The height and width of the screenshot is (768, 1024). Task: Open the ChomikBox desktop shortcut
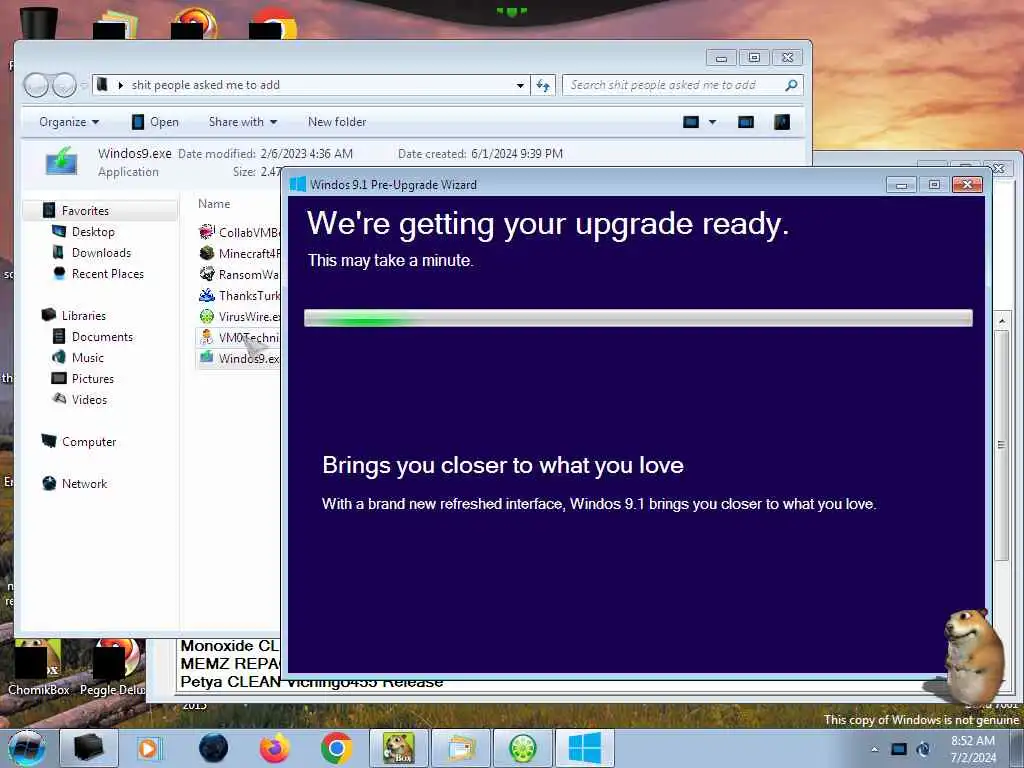click(39, 666)
